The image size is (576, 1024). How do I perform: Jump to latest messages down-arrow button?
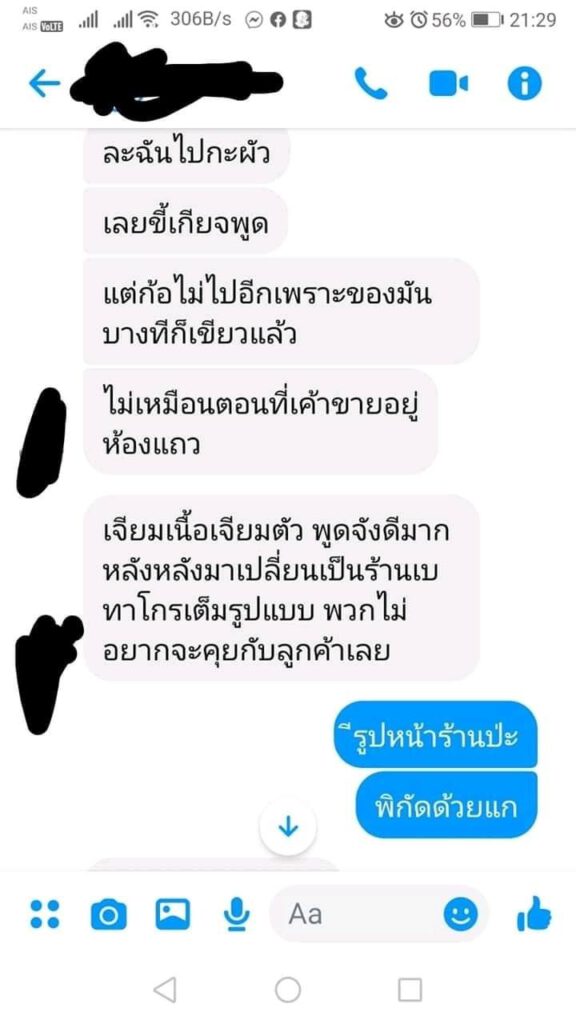[287, 827]
